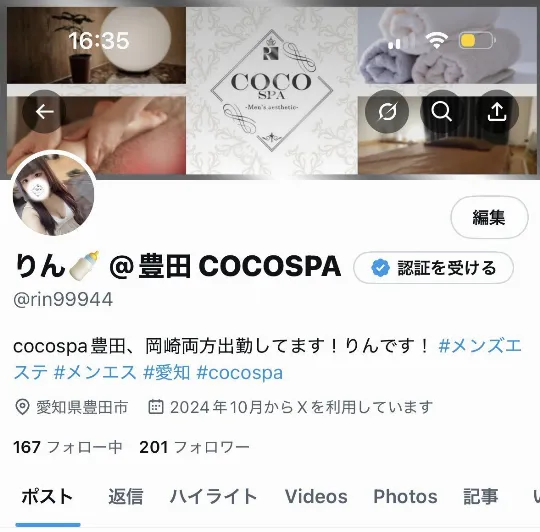Open the round profile avatar photo

coord(53,195)
